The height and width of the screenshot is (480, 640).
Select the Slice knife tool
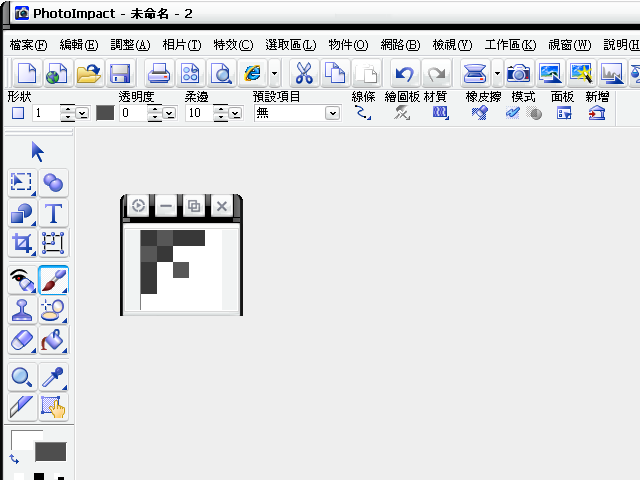point(22,407)
